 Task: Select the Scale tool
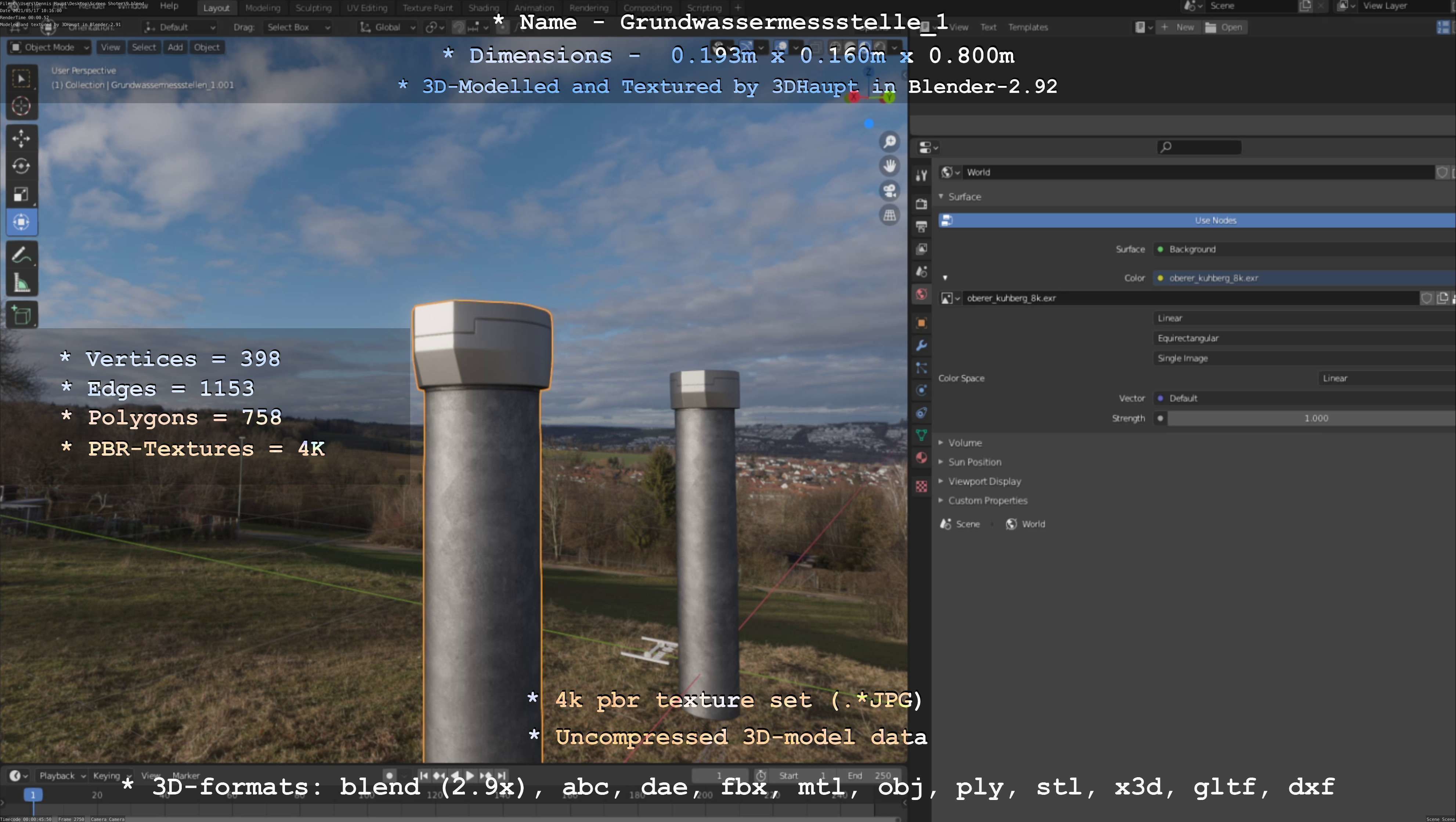pos(21,194)
